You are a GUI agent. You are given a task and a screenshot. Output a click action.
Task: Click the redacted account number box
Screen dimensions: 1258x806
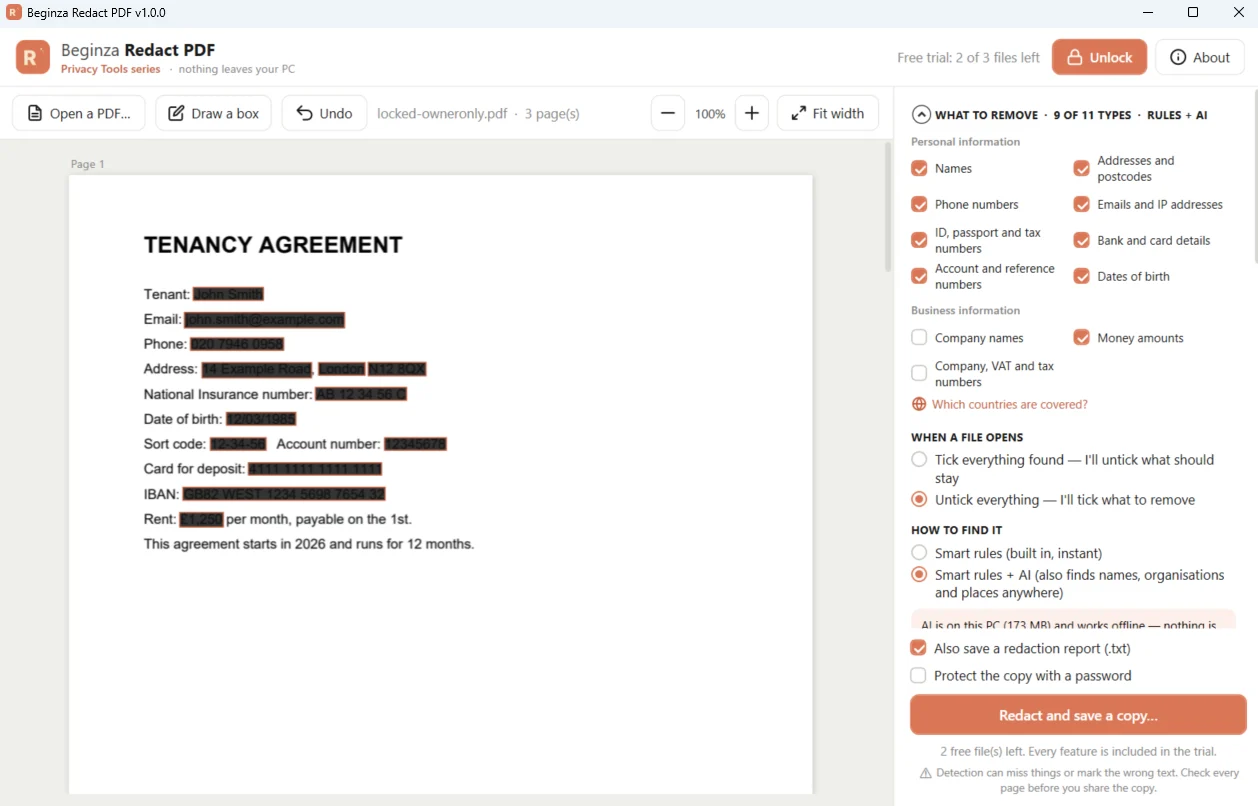415,444
